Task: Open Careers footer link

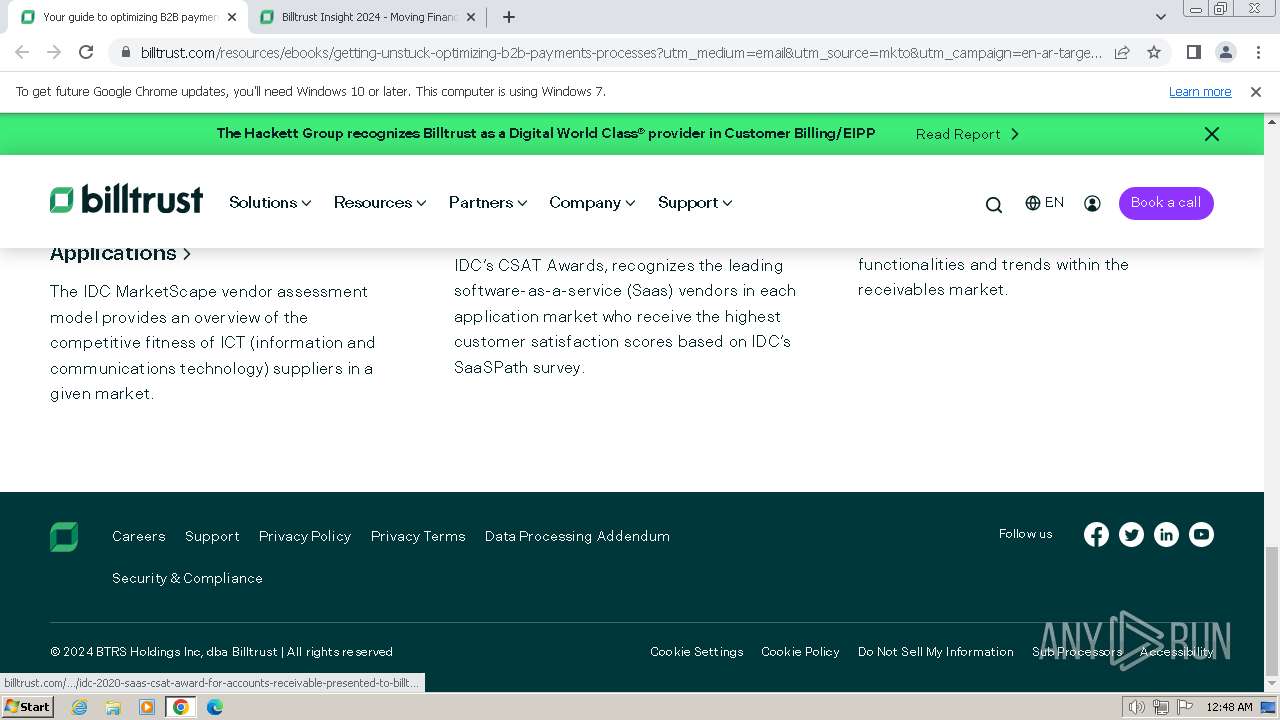Action: tap(139, 536)
